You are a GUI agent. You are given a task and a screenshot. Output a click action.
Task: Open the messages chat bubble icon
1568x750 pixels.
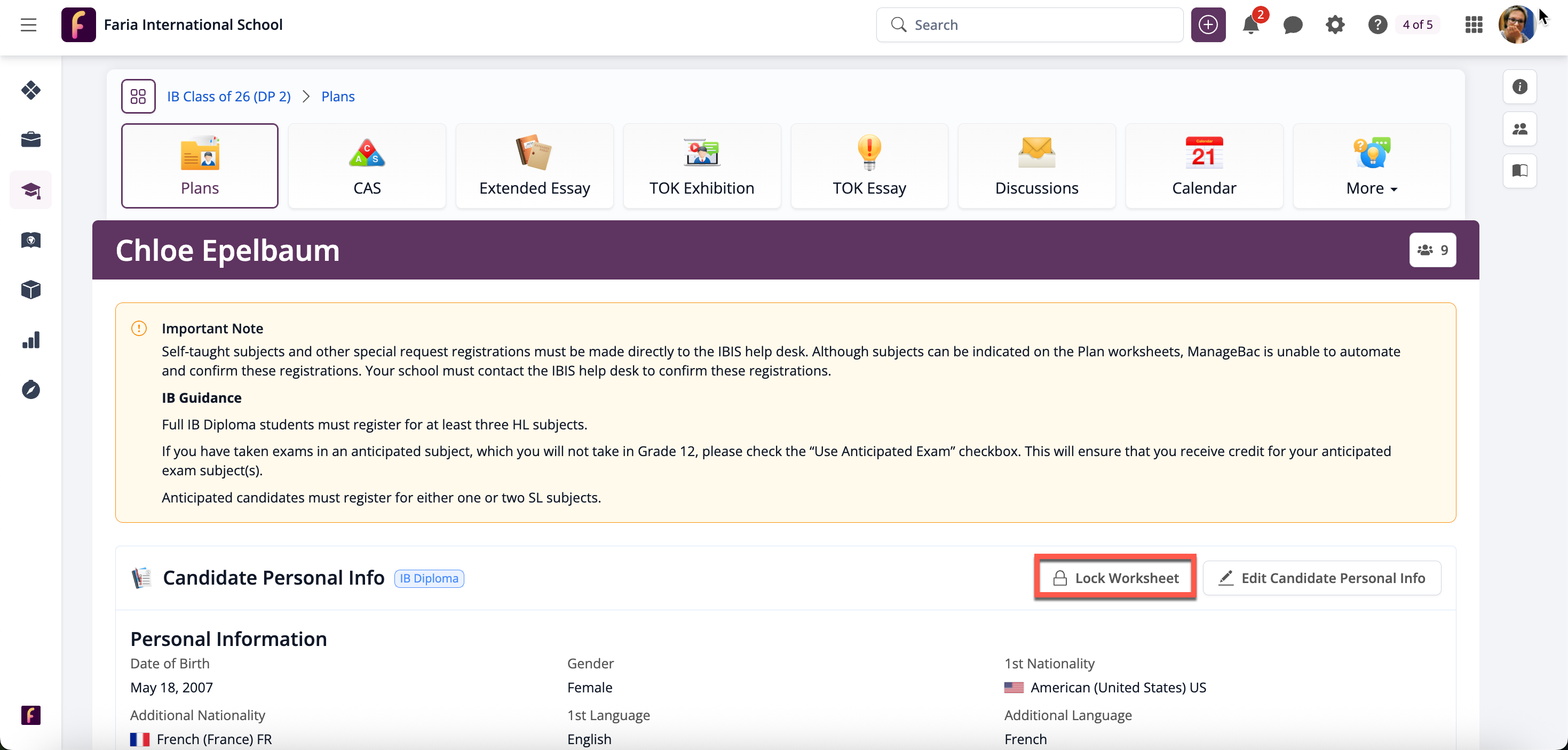[1292, 25]
